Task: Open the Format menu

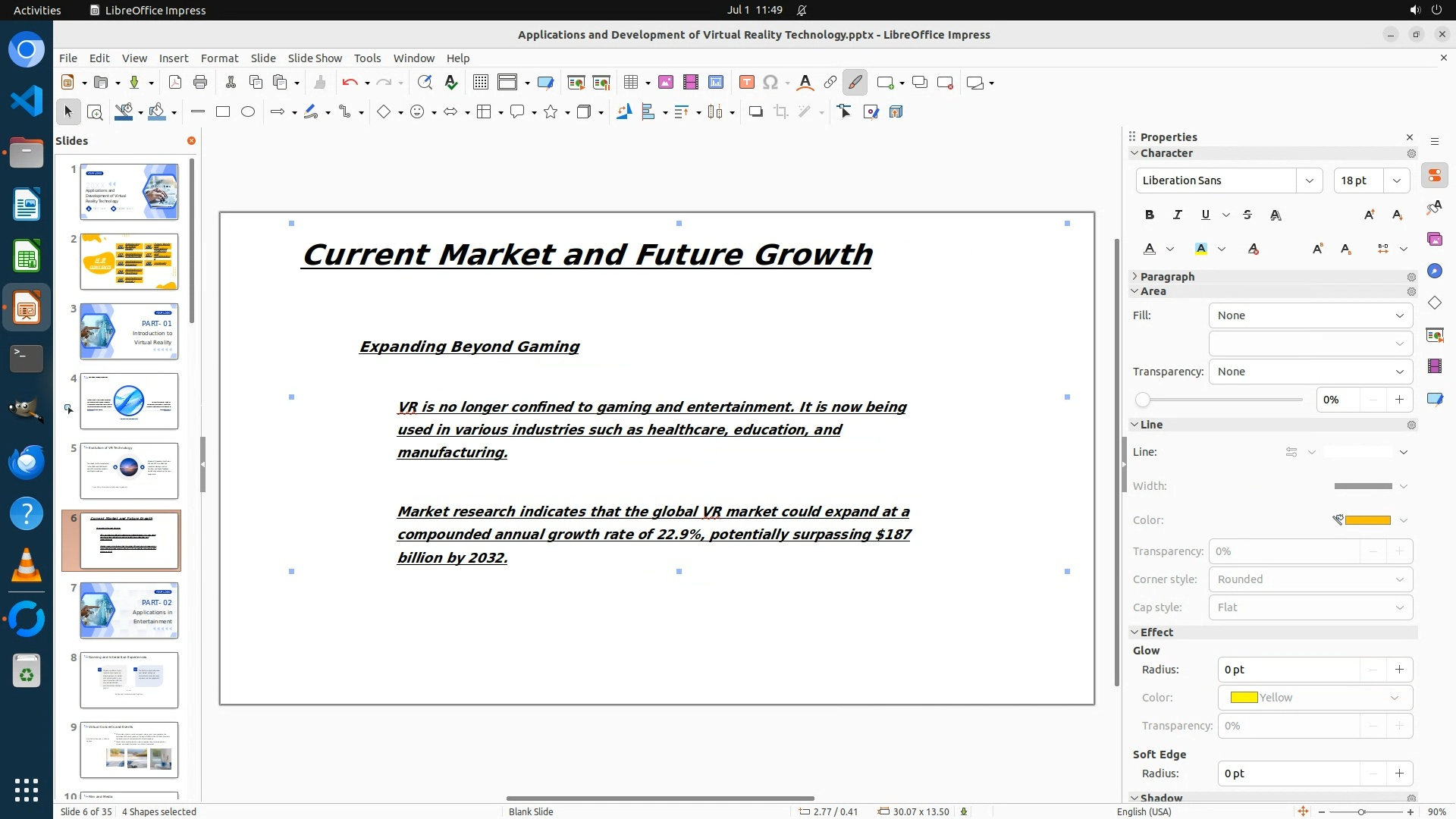Action: point(219,58)
